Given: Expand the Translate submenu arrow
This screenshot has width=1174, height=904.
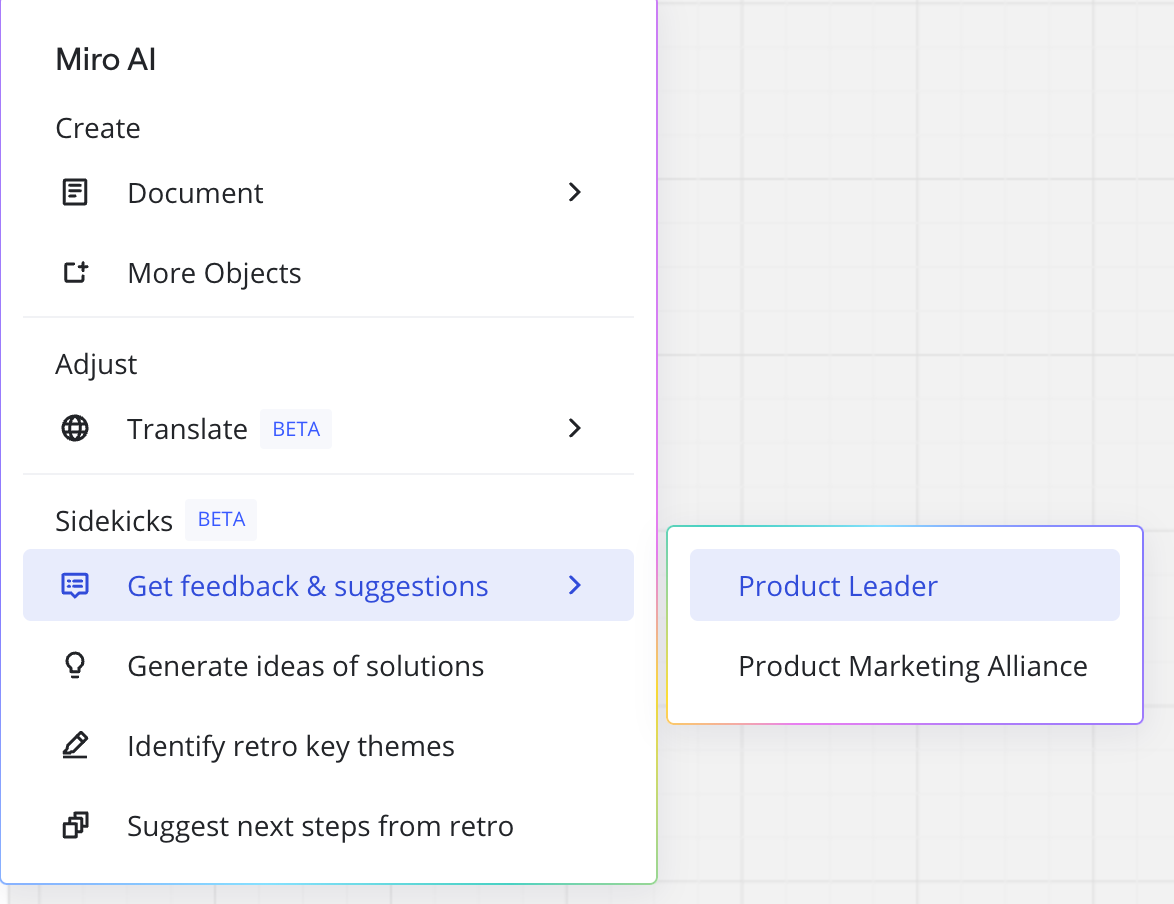Looking at the screenshot, I should [x=575, y=429].
